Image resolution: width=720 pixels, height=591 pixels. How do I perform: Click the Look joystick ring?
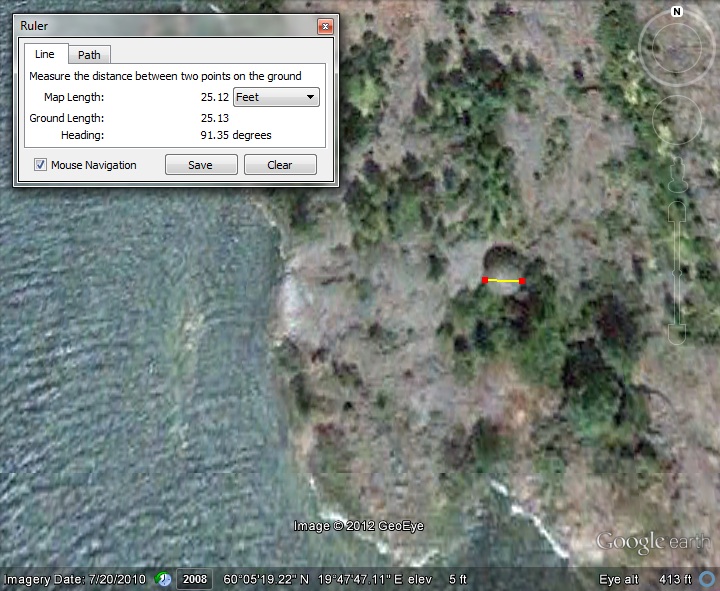677,45
